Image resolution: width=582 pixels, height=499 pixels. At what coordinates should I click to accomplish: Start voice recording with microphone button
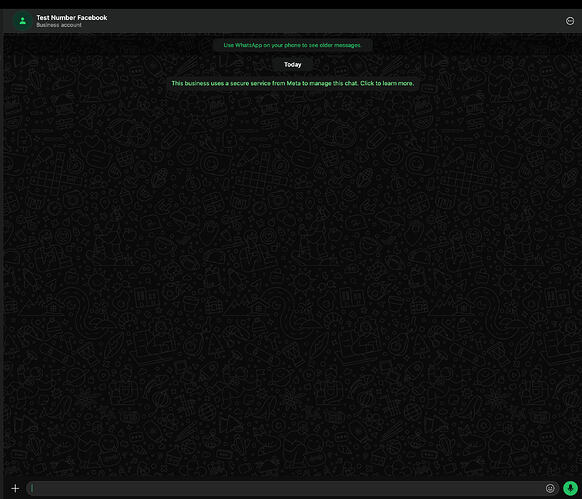tap(570, 488)
